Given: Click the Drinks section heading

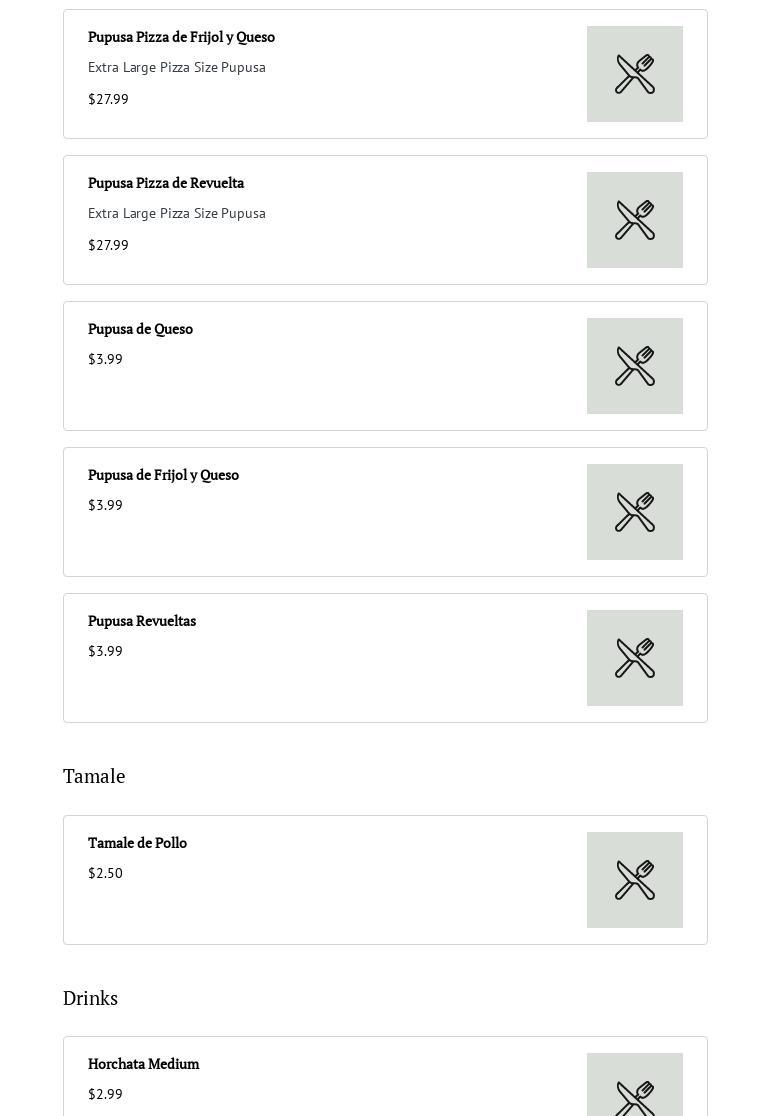Looking at the screenshot, I should (90, 998).
